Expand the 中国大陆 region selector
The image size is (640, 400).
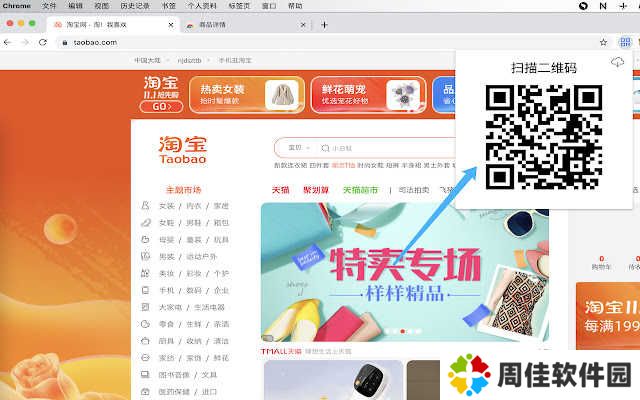click(150, 60)
